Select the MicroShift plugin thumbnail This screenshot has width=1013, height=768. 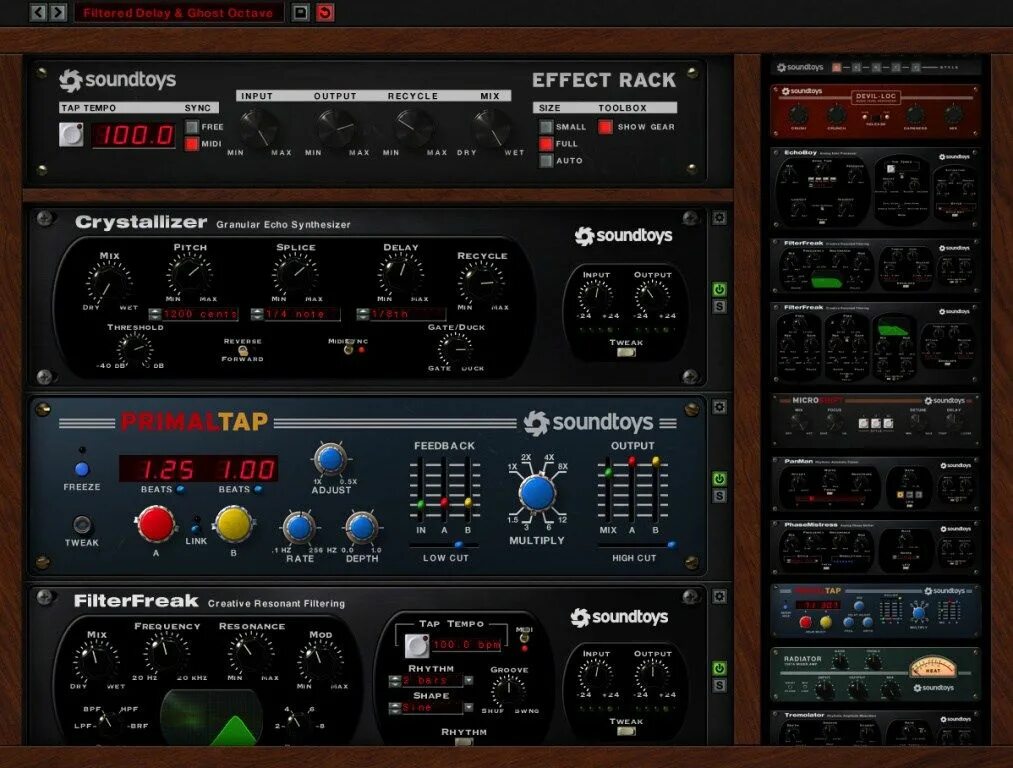tap(875, 420)
